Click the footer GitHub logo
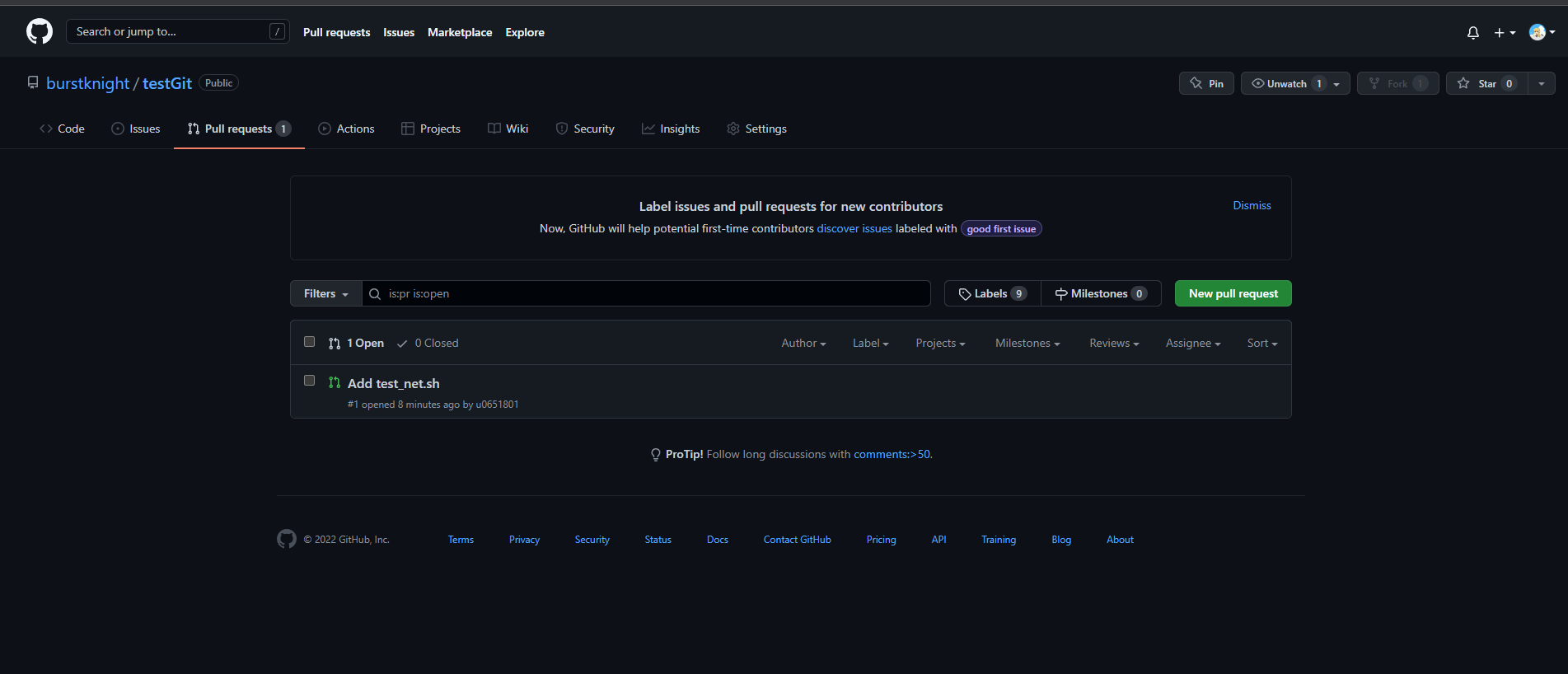Image resolution: width=1568 pixels, height=674 pixels. (x=287, y=539)
